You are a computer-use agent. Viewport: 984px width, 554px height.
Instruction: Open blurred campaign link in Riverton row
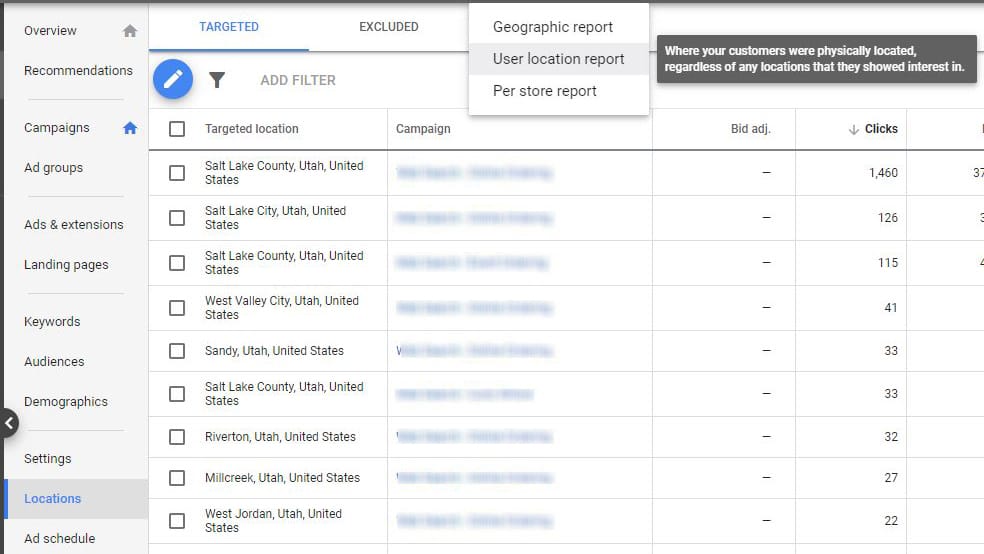474,437
